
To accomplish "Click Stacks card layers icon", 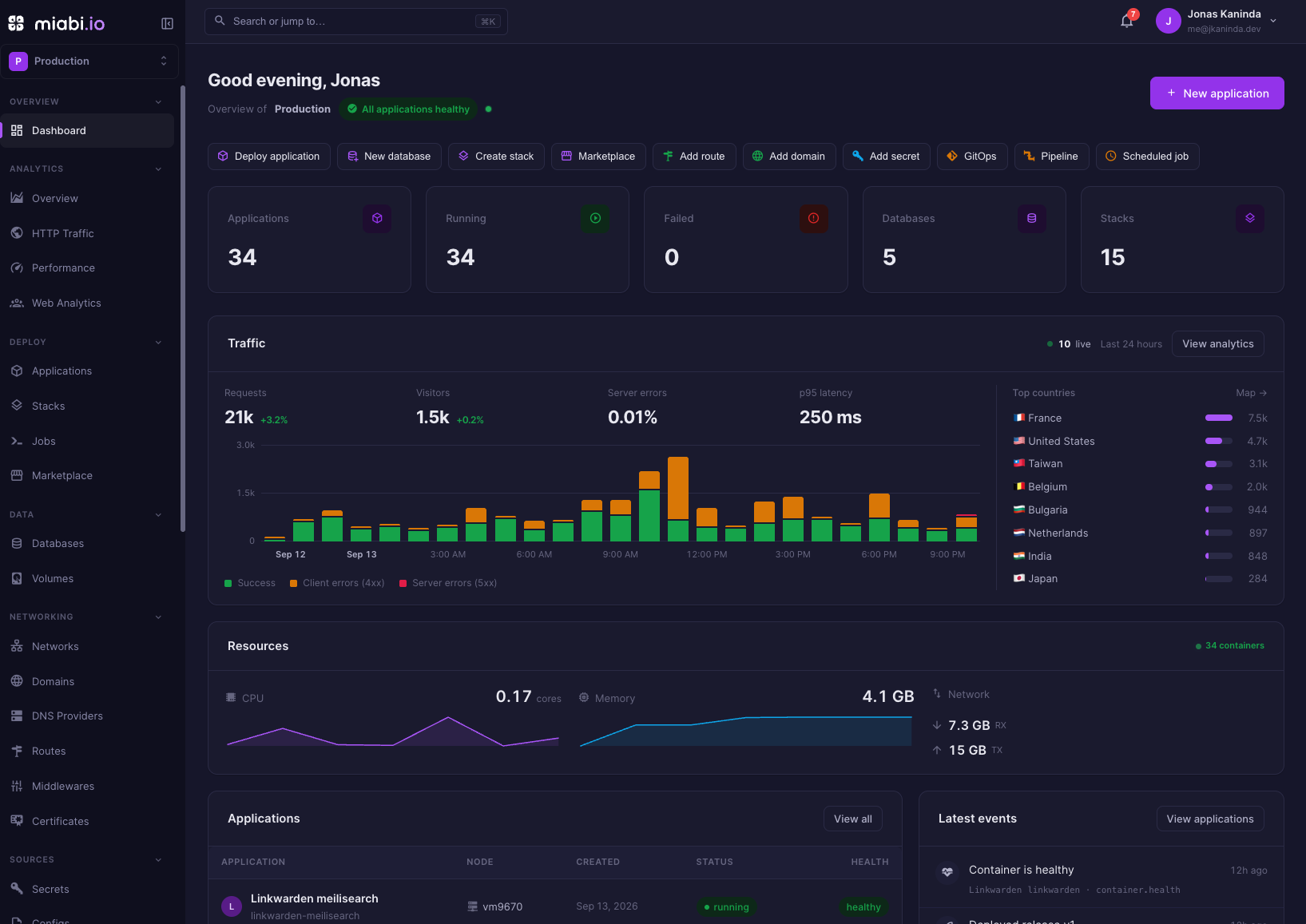I will 1250,218.
